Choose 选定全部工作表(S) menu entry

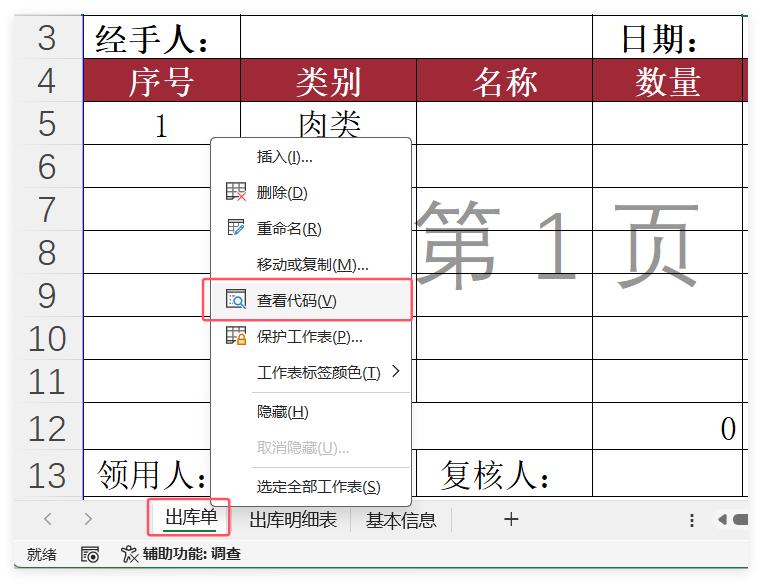tap(311, 486)
